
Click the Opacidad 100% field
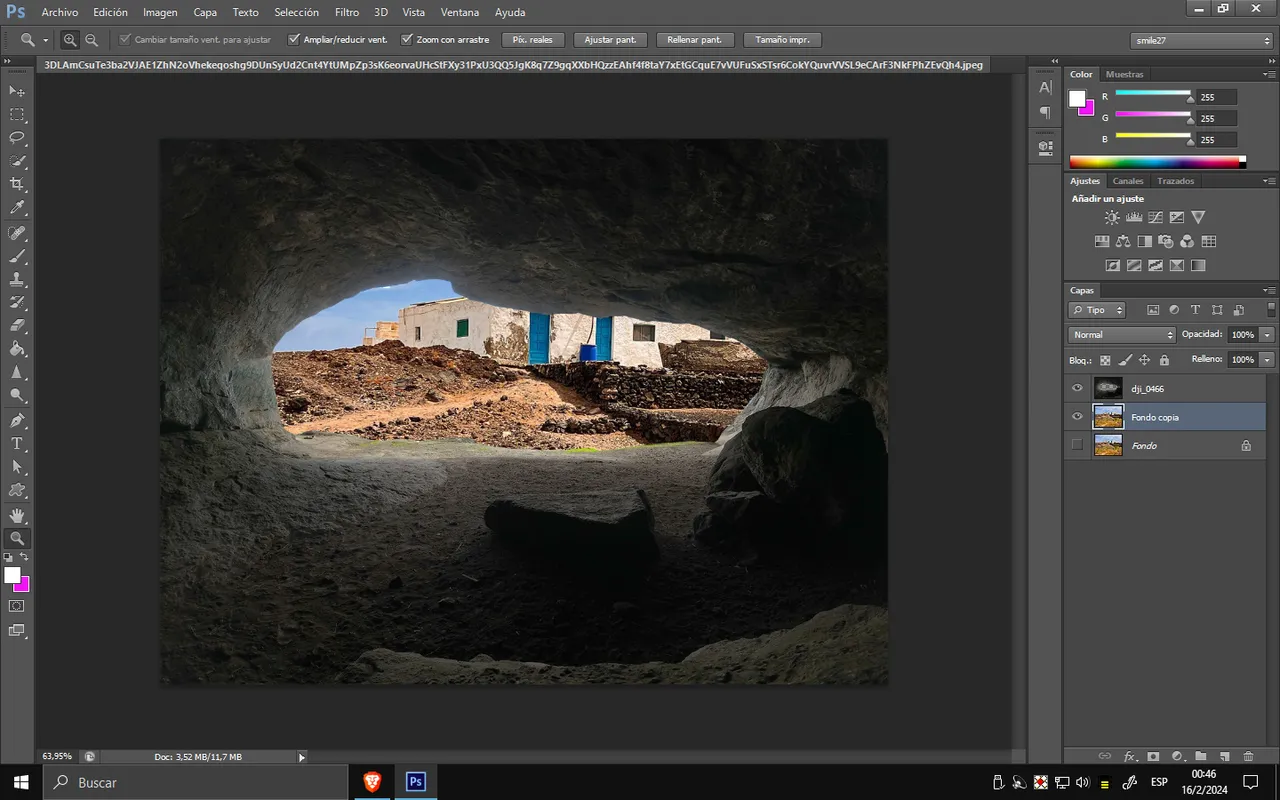(1243, 335)
